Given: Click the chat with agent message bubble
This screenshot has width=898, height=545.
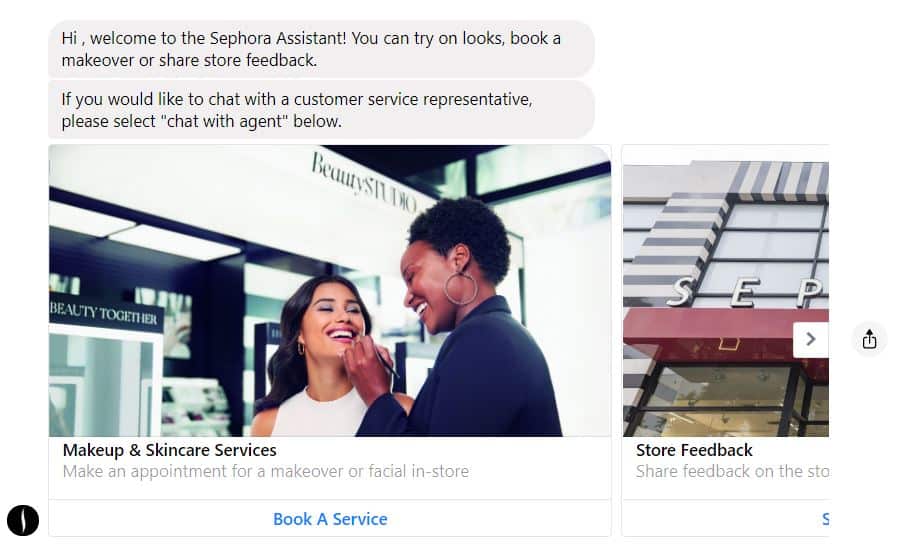Looking at the screenshot, I should (321, 109).
